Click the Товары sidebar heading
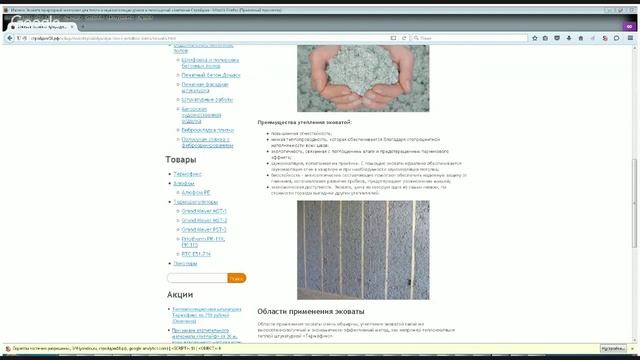 pyautogui.click(x=180, y=160)
